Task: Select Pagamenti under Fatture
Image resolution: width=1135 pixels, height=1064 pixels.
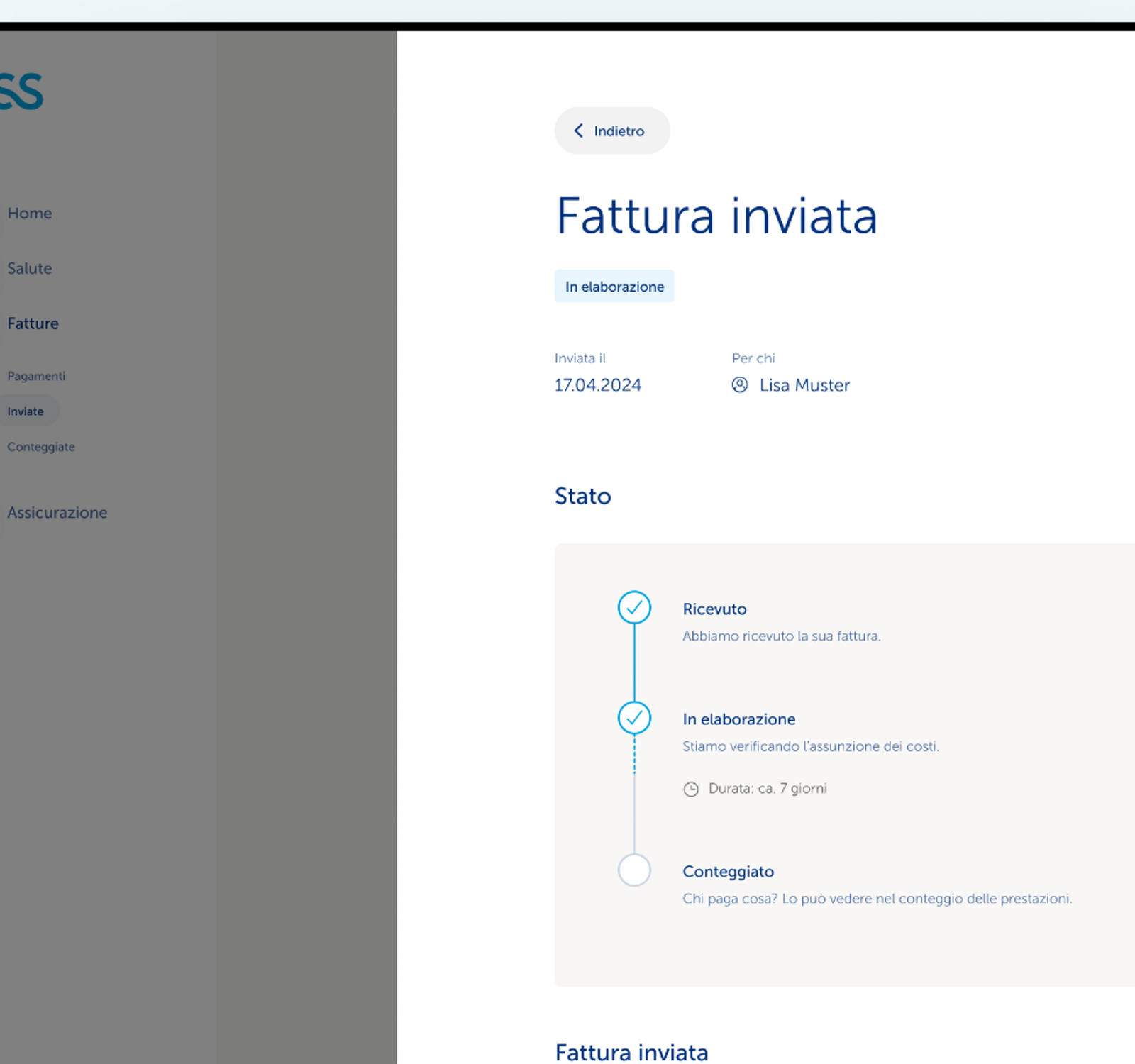Action: tap(36, 376)
